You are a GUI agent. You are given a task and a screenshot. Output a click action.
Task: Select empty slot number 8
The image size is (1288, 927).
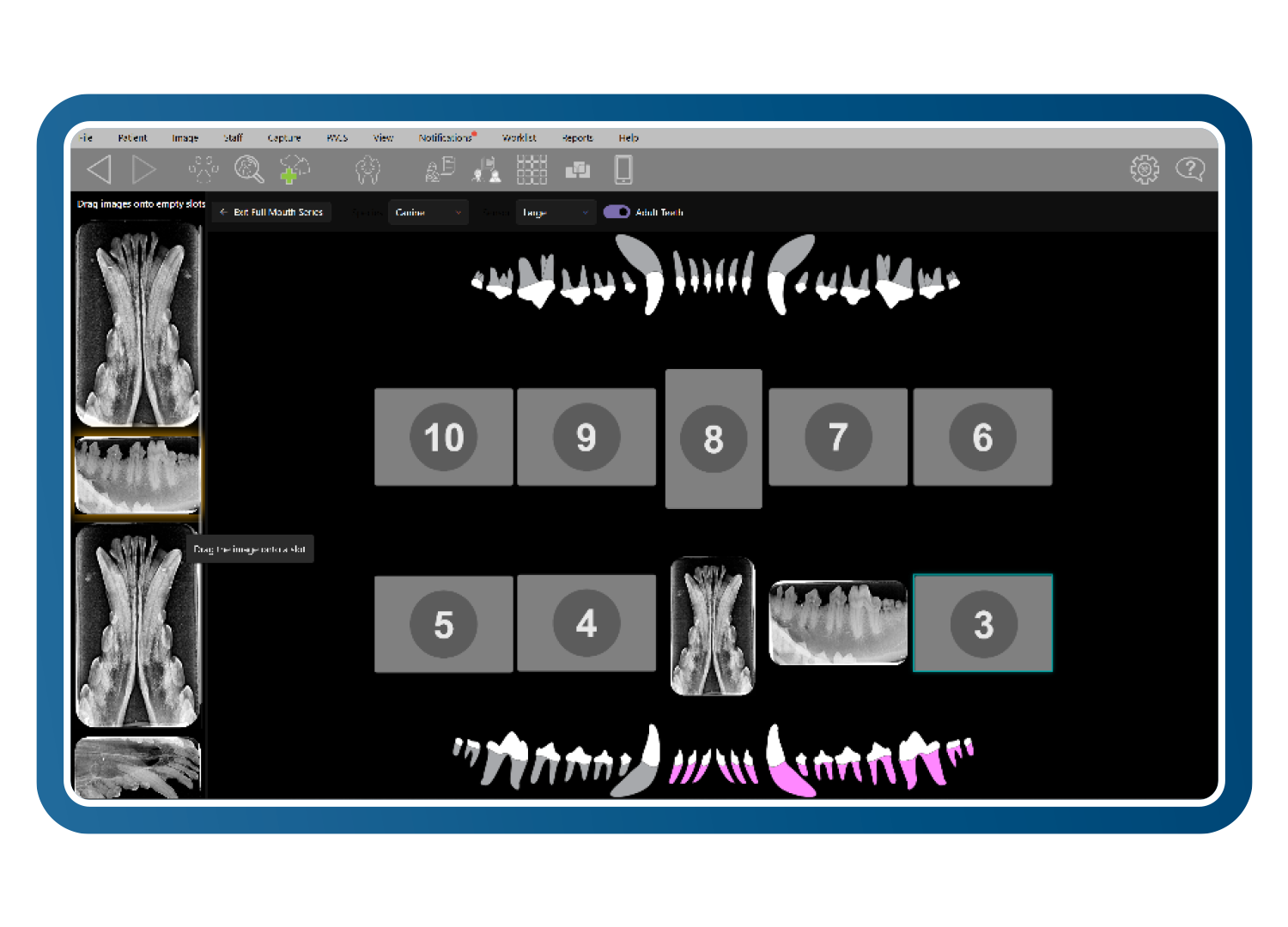714,439
